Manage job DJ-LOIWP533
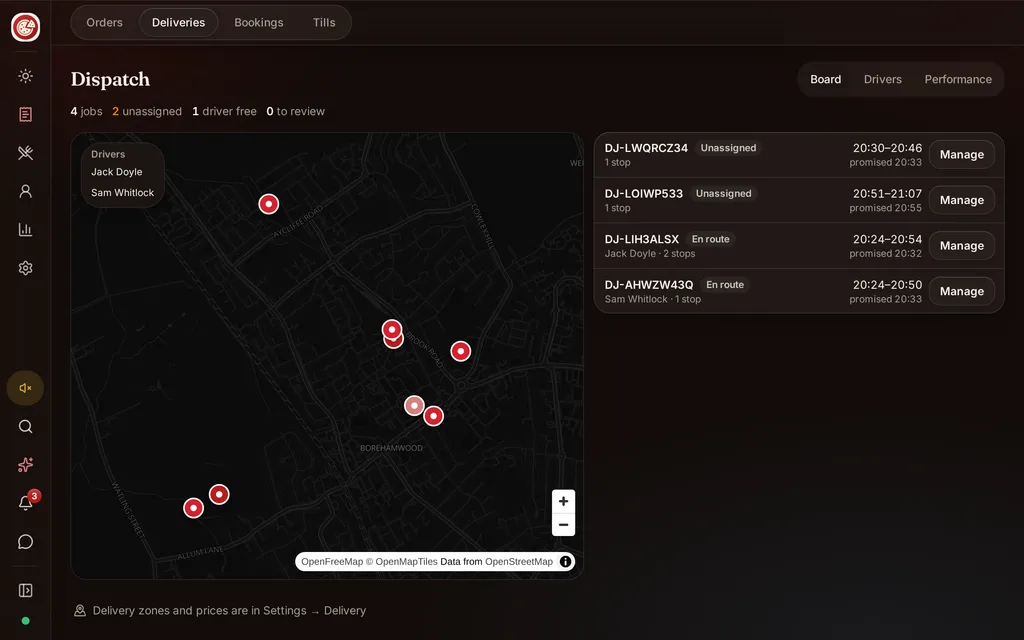 click(961, 200)
